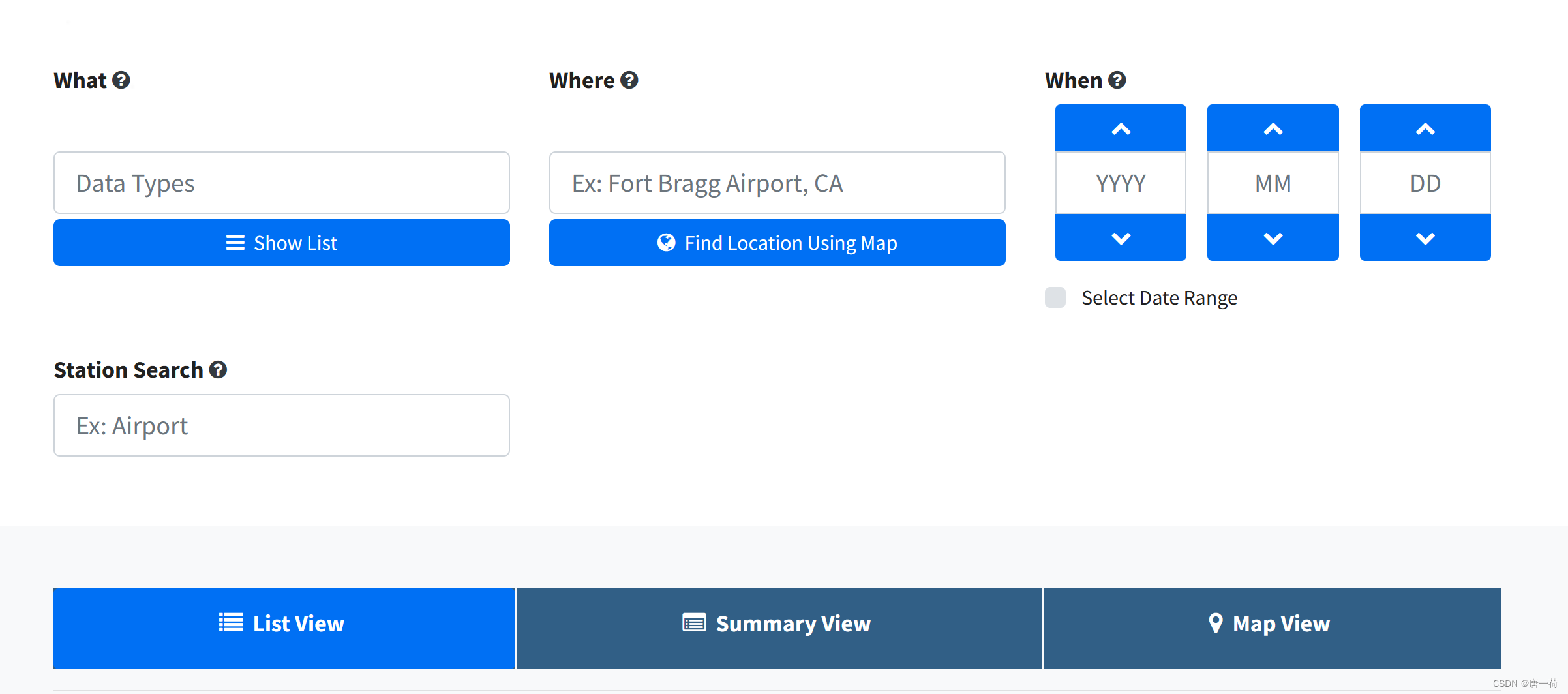Click the Station Search help icon
The height and width of the screenshot is (694, 1568).
pos(218,370)
